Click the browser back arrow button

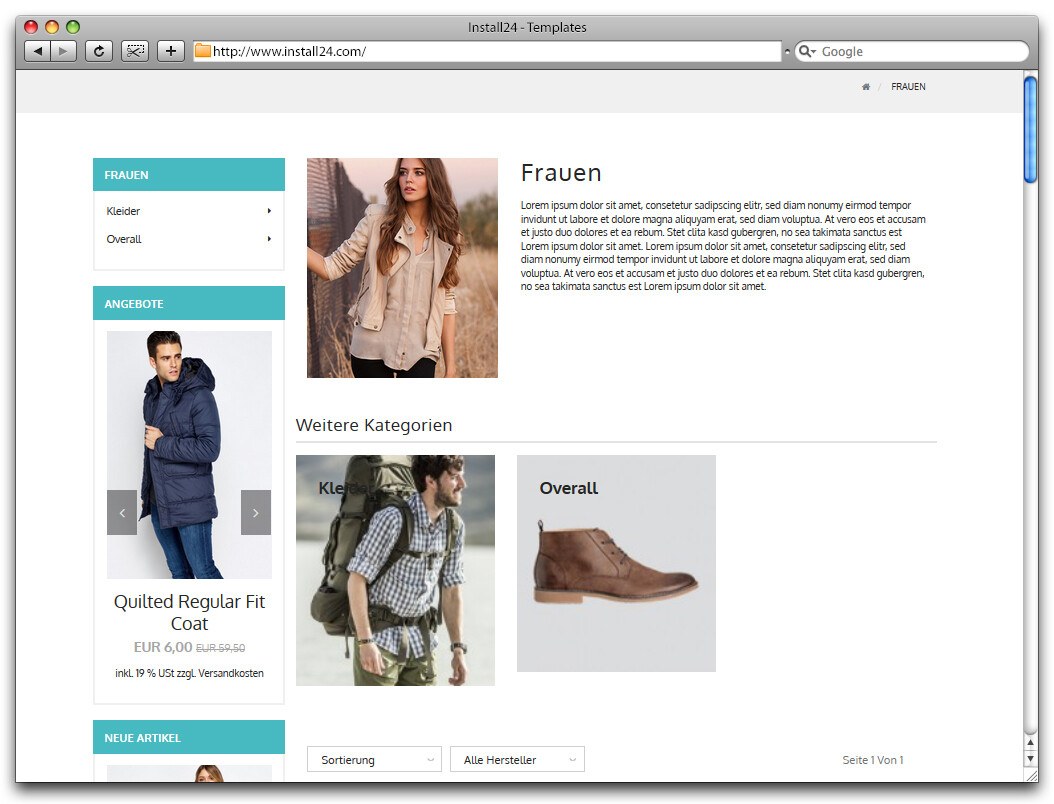click(x=37, y=51)
